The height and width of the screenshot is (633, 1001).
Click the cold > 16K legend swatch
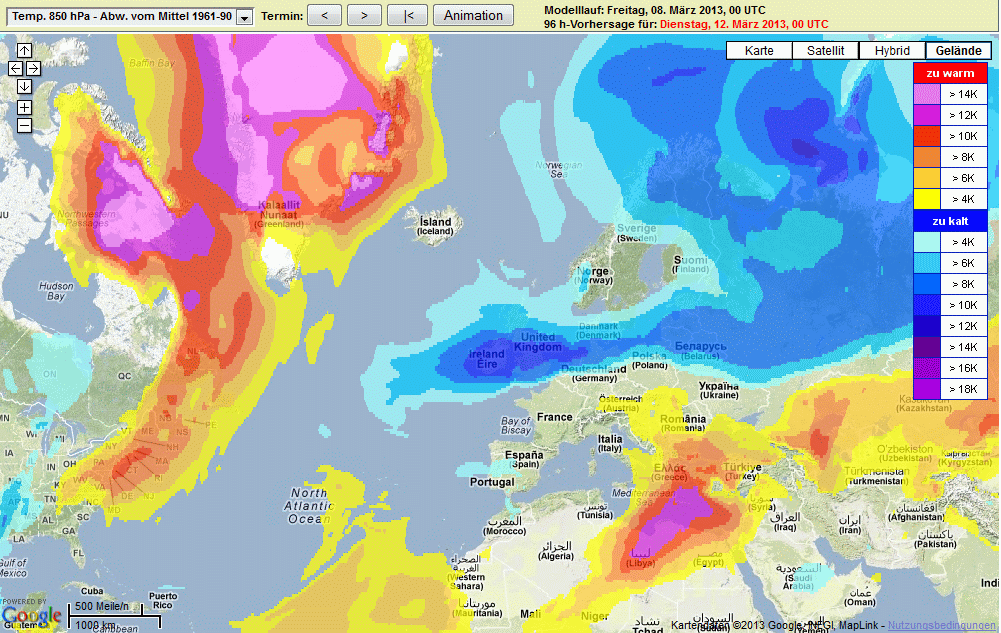point(927,369)
